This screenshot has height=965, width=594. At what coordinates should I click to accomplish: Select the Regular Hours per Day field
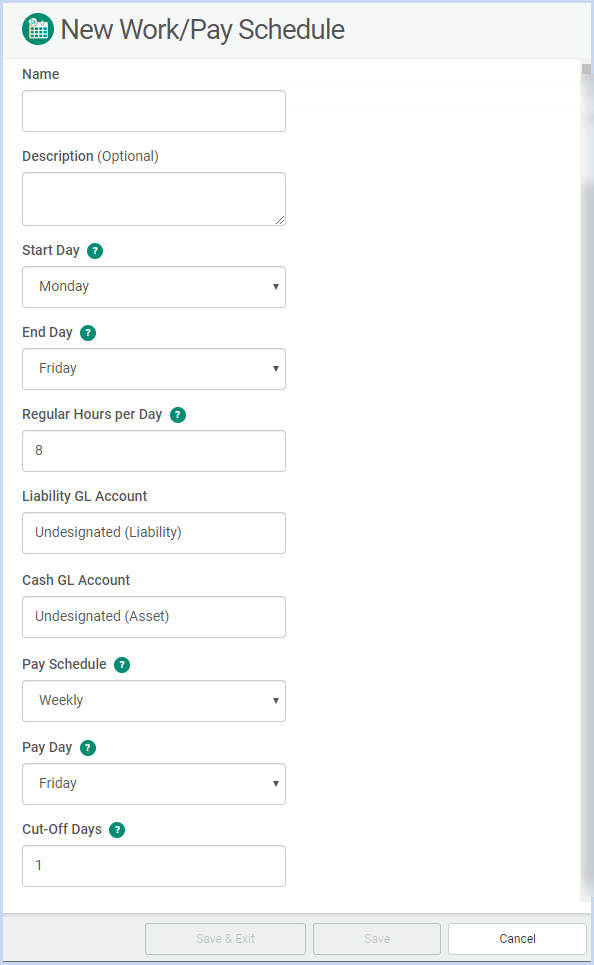point(154,451)
